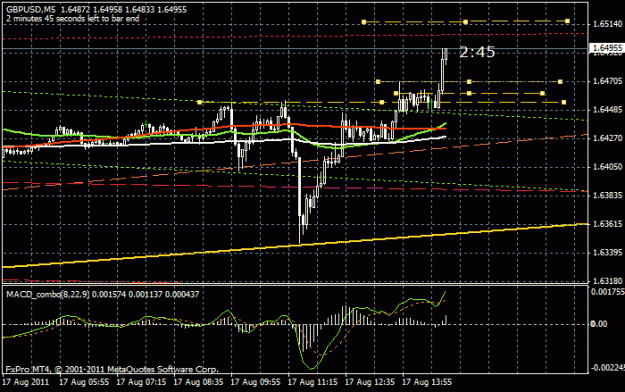Click the '17 Aug 07:15' time label
The width and height of the screenshot is (625, 392).
point(141,382)
